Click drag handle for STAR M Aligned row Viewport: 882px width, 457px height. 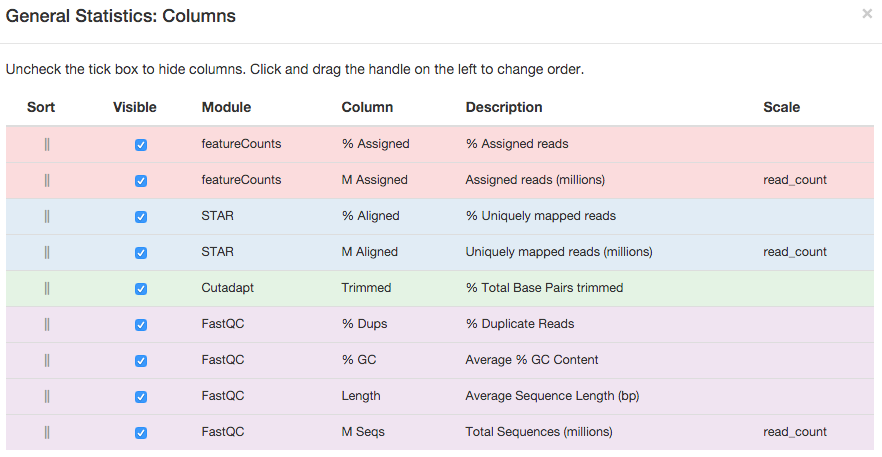[x=47, y=252]
